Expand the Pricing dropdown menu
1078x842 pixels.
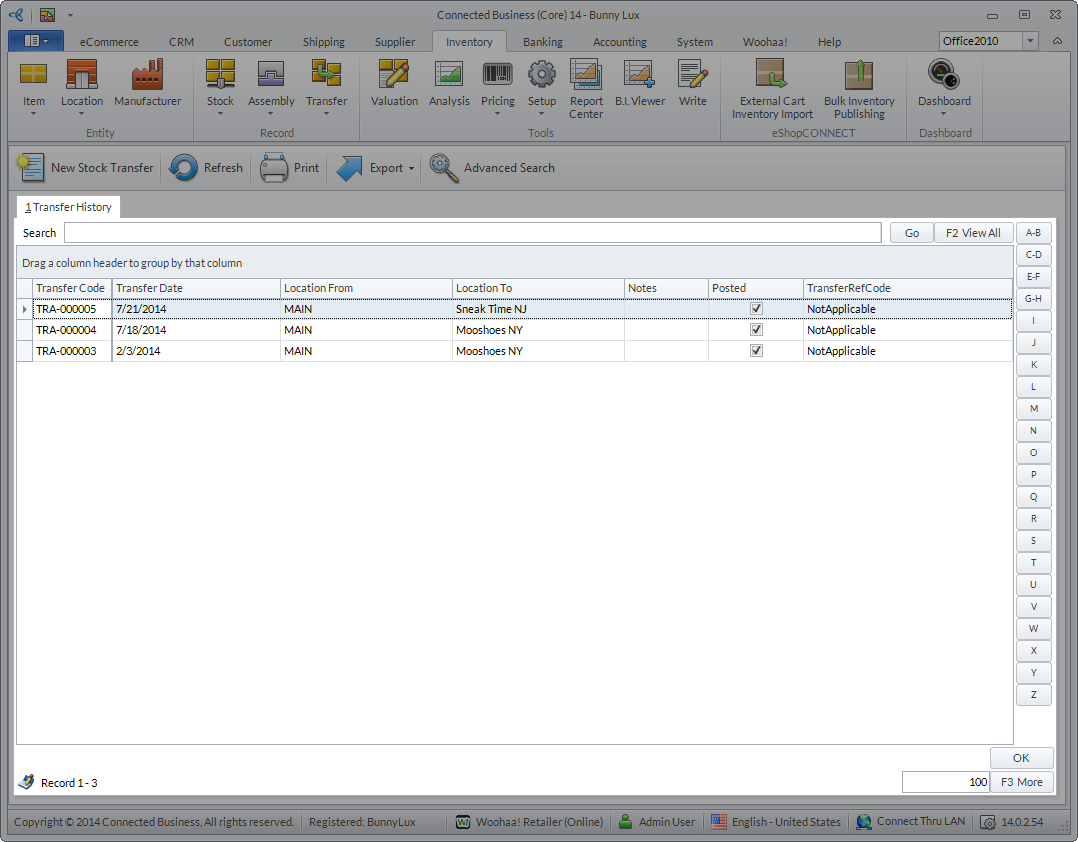coord(497,114)
